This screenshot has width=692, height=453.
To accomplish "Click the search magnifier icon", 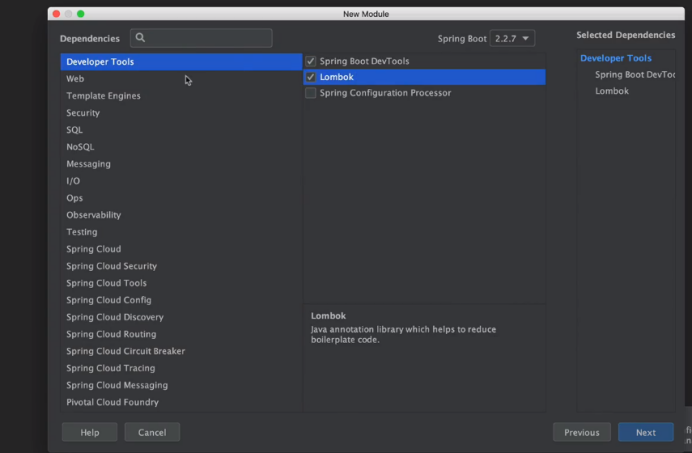I will coord(141,38).
